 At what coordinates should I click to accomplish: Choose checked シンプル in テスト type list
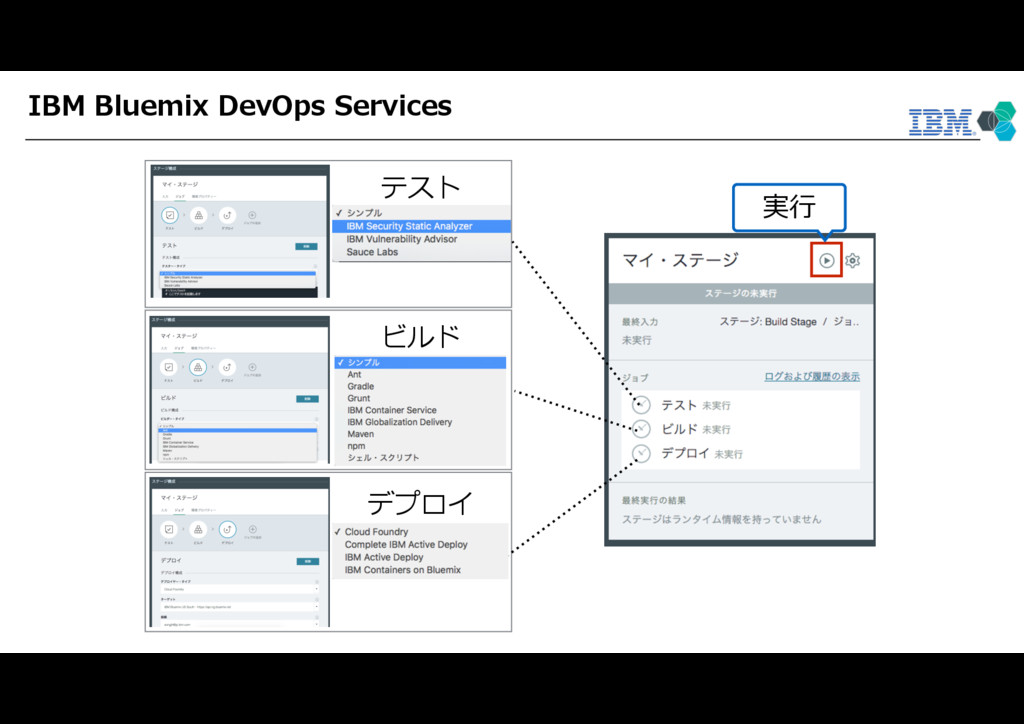click(x=421, y=213)
